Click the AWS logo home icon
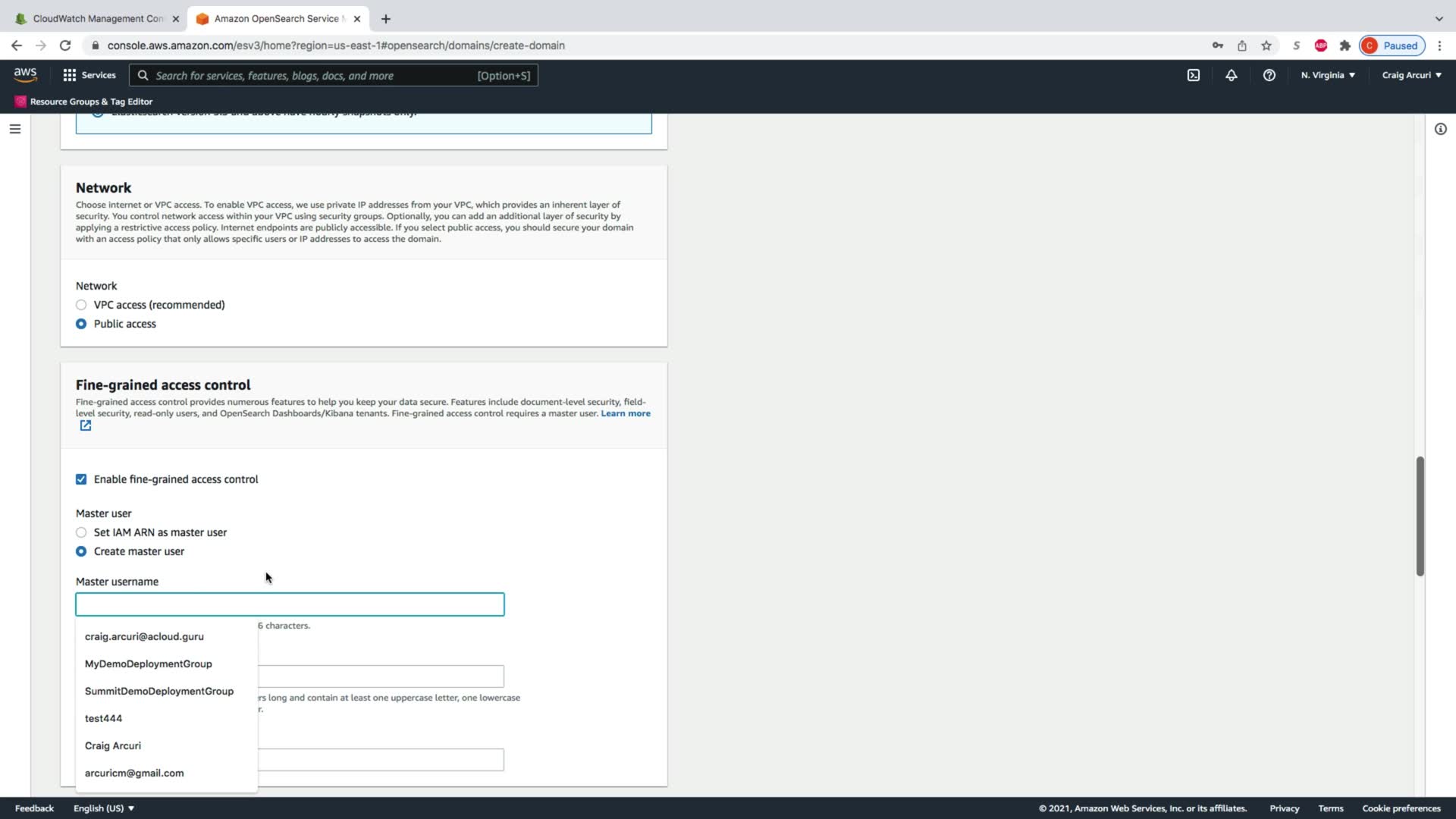1456x819 pixels. coord(25,75)
